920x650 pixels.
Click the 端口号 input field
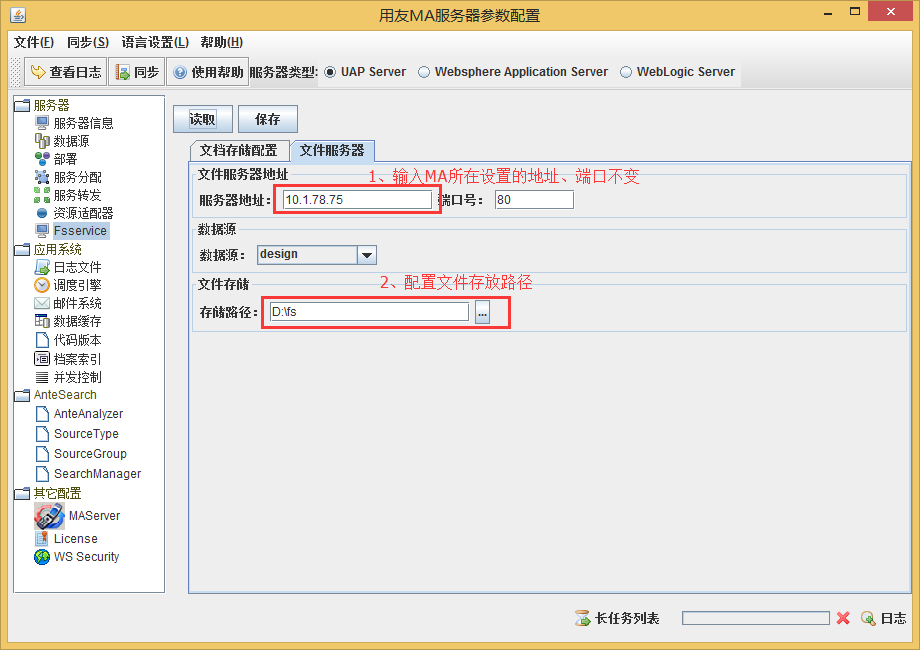[534, 199]
